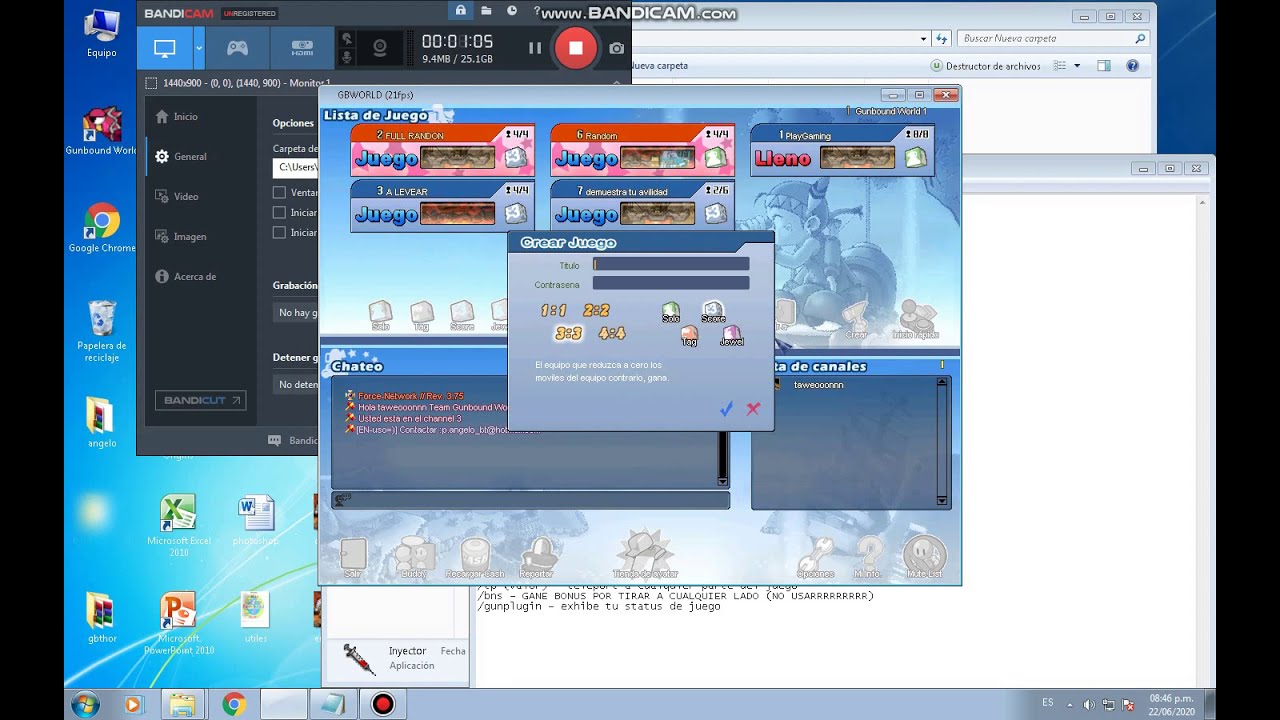Open the Mi Info question icon
The width and height of the screenshot is (1280, 720).
(x=868, y=558)
